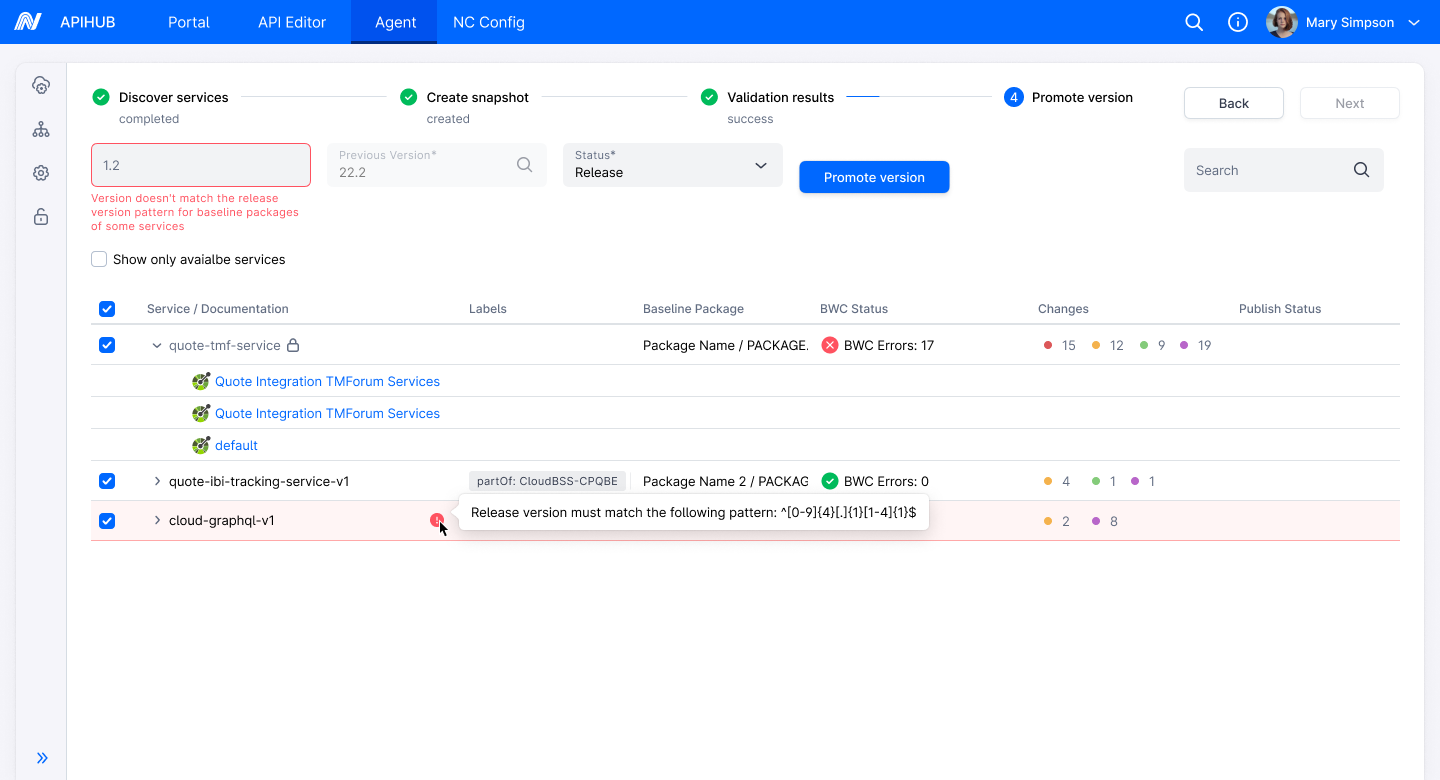The height and width of the screenshot is (780, 1440).
Task: Switch to the Portal tab
Action: (x=189, y=22)
